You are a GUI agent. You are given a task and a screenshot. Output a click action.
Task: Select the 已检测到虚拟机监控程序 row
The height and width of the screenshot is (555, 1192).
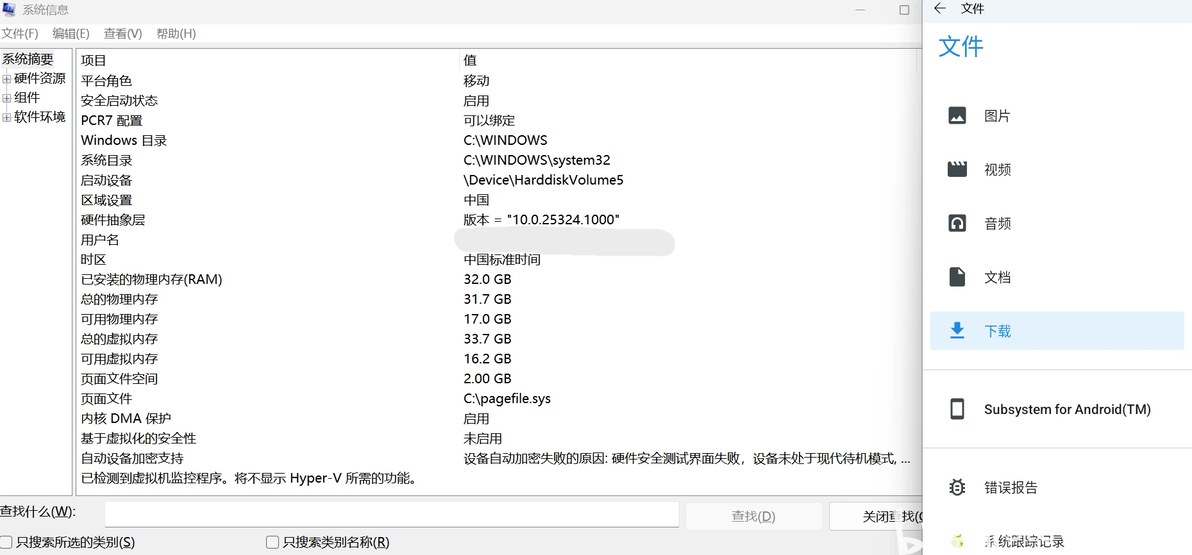(497, 479)
